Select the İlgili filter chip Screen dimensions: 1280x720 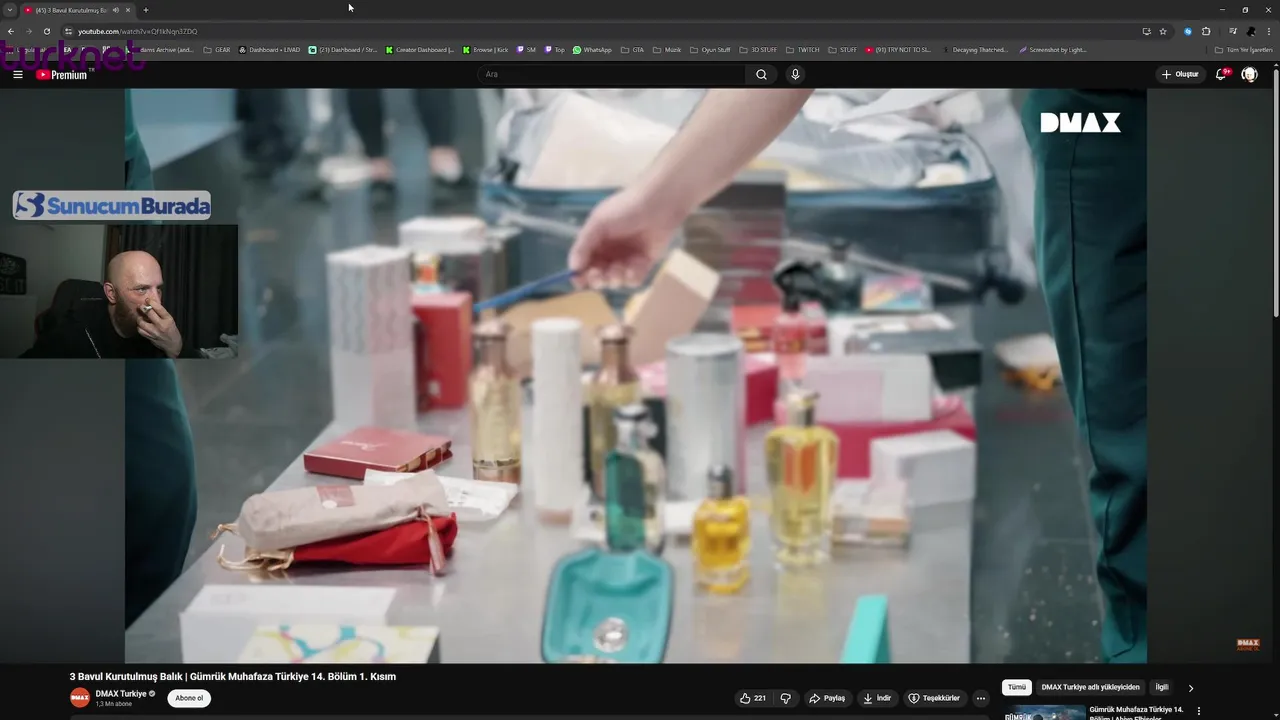[1162, 687]
